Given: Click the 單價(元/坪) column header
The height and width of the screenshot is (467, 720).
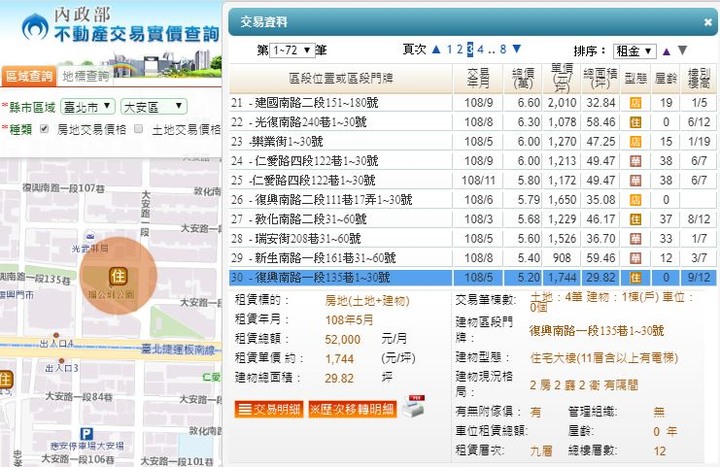Looking at the screenshot, I should coord(562,79).
